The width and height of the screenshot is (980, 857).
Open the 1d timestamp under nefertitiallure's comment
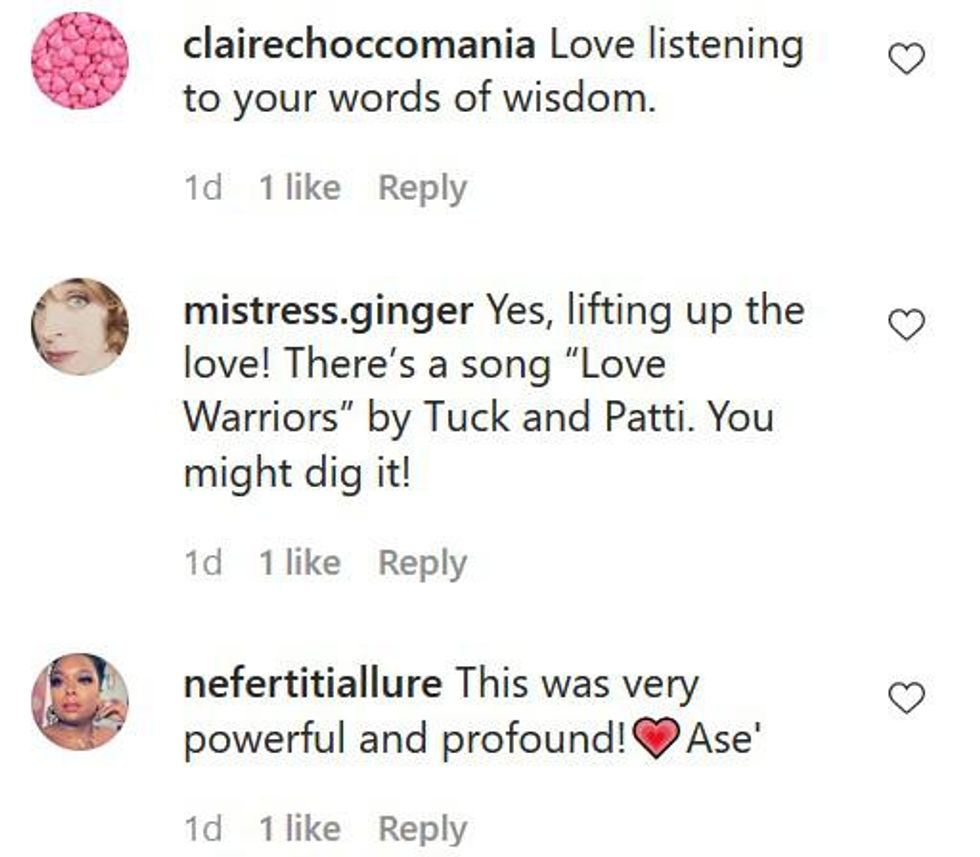click(203, 829)
